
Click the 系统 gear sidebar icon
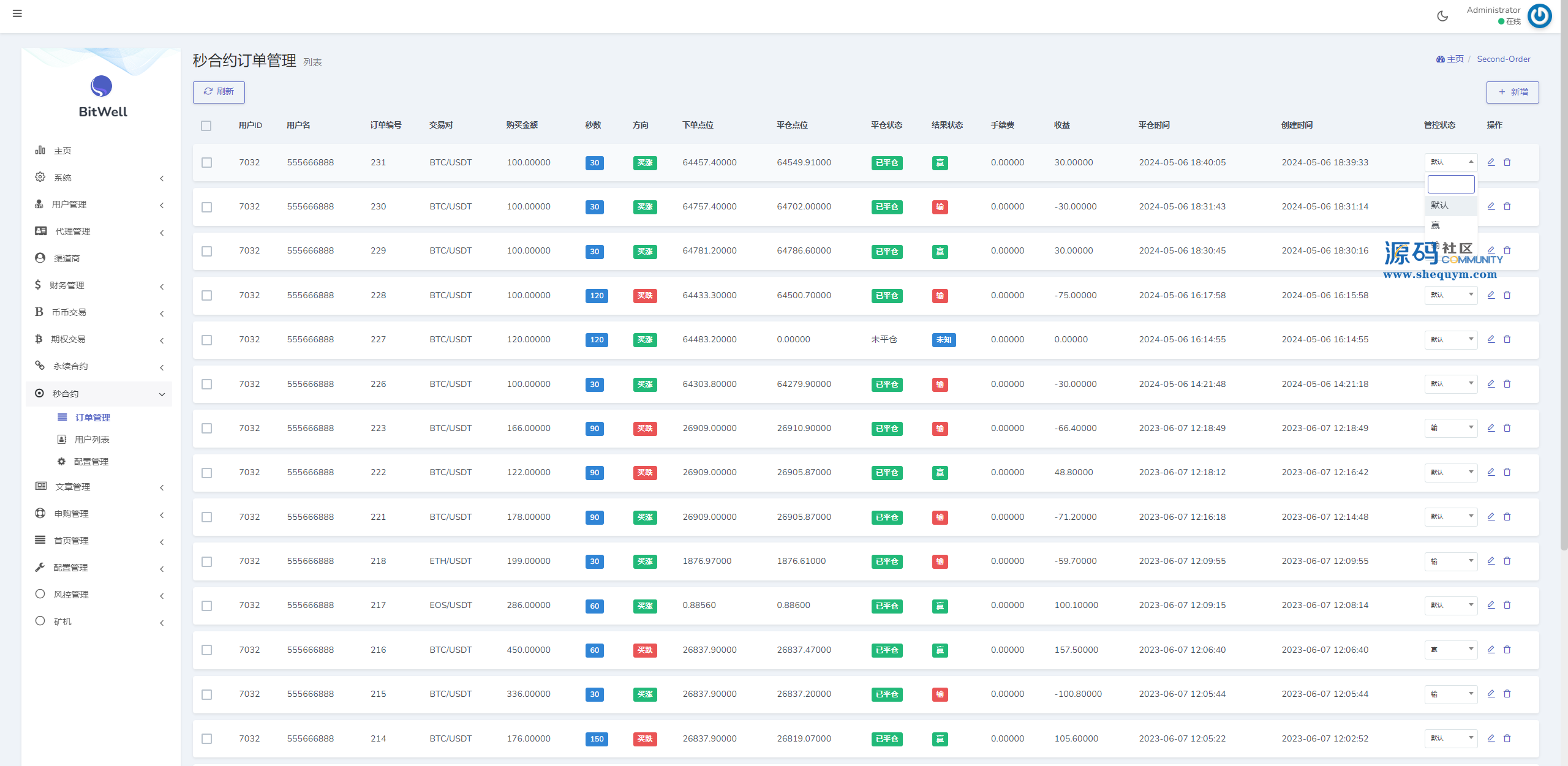point(40,177)
